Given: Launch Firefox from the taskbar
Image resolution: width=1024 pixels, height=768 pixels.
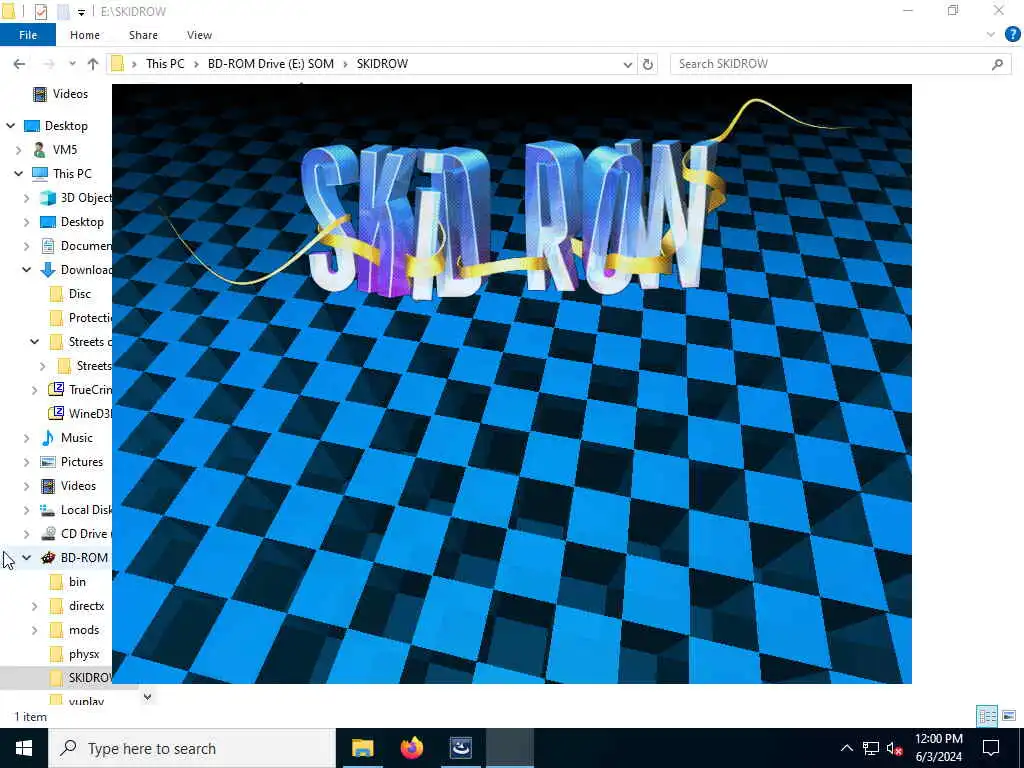Looking at the screenshot, I should pyautogui.click(x=411, y=748).
